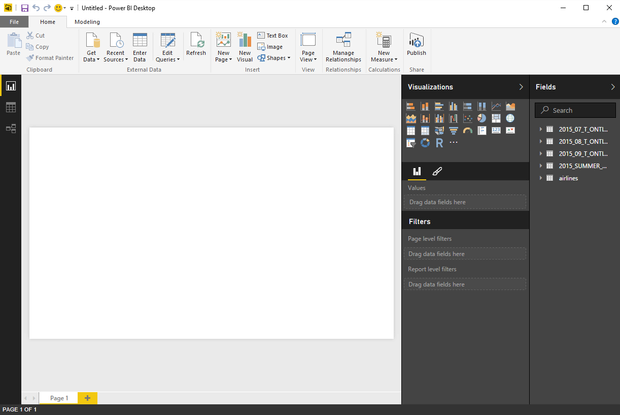Image resolution: width=620 pixels, height=415 pixels.
Task: Select the Pie chart visual
Action: 482,118
